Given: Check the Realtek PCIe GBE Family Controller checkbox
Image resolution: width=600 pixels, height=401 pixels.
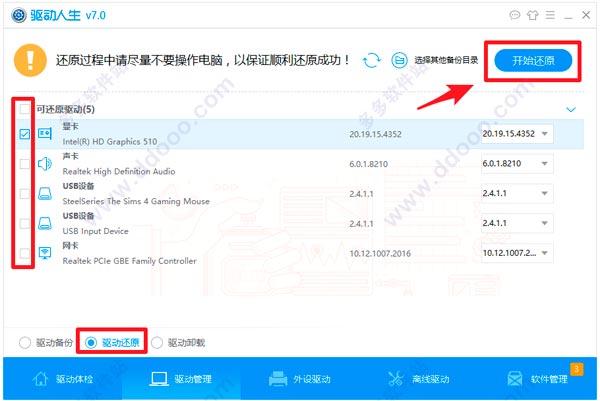Looking at the screenshot, I should coord(24,253).
